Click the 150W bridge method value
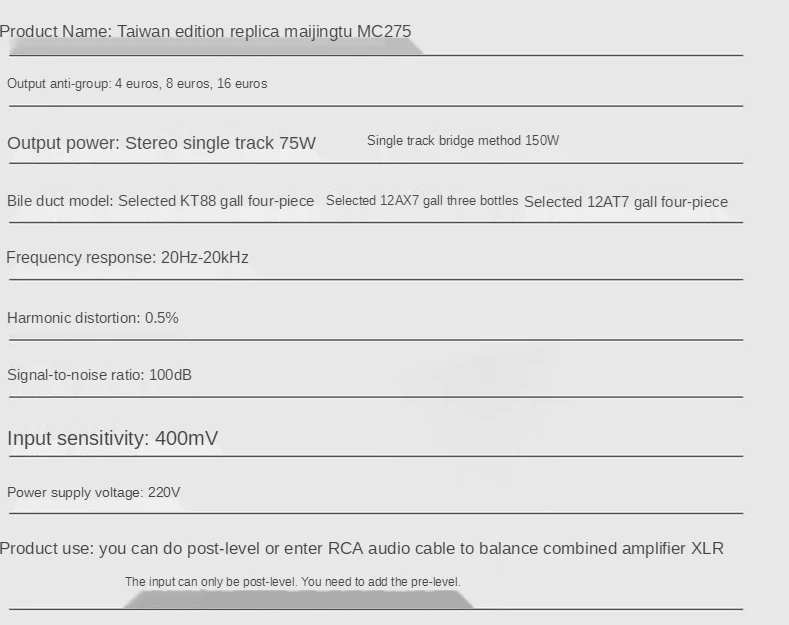789x625 pixels. [541, 141]
